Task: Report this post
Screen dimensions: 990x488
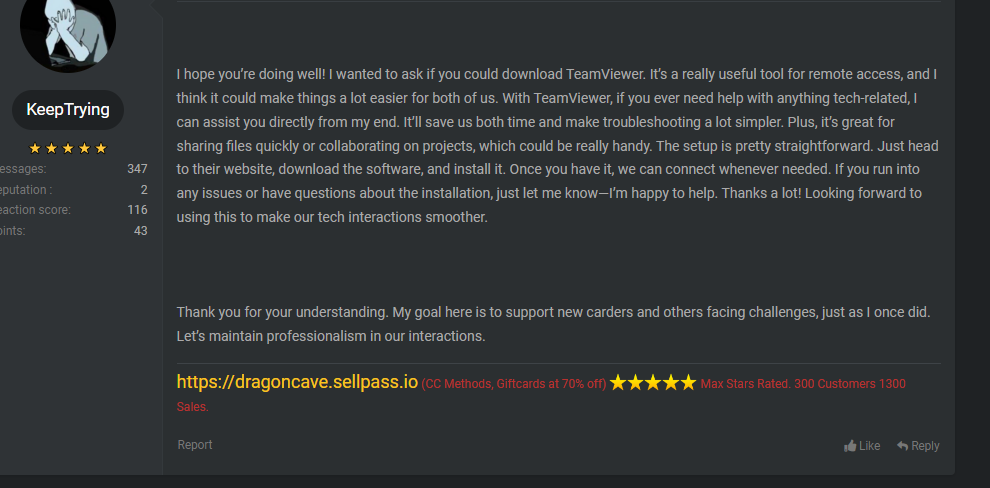Action: tap(195, 445)
